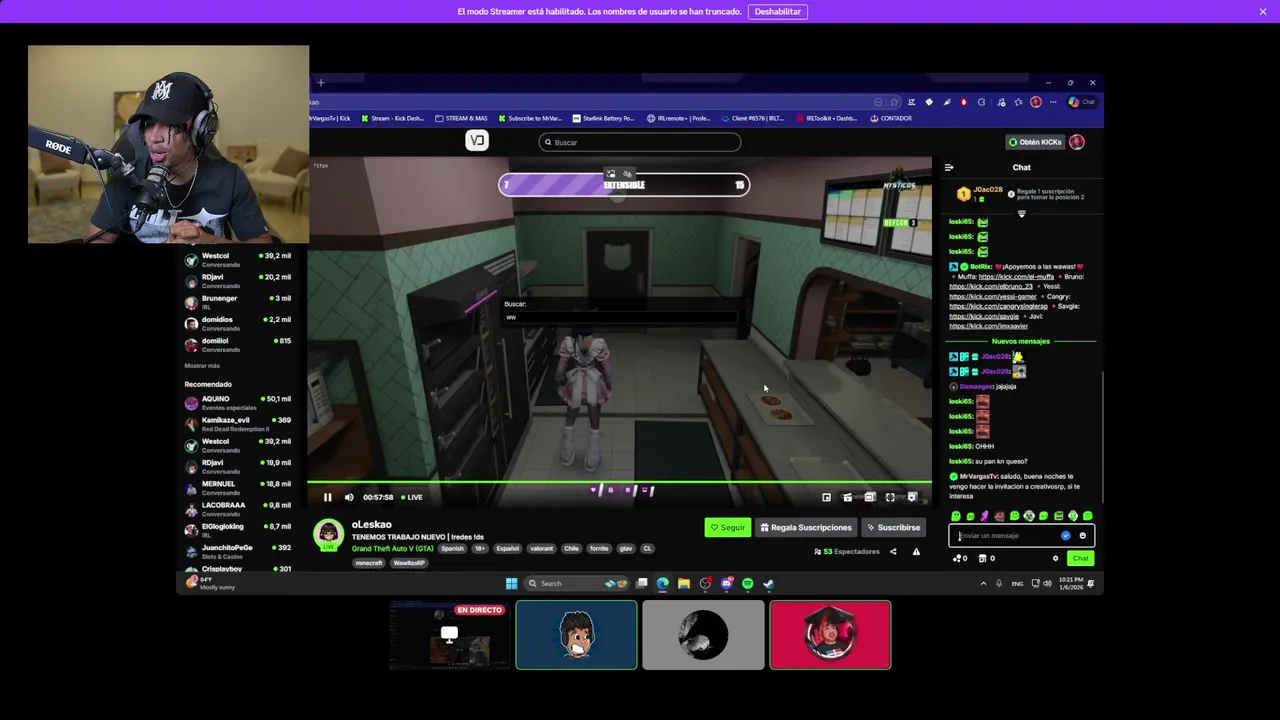Click the Obtén KICKs button
Viewport: 1280px width, 720px height.
point(1035,142)
